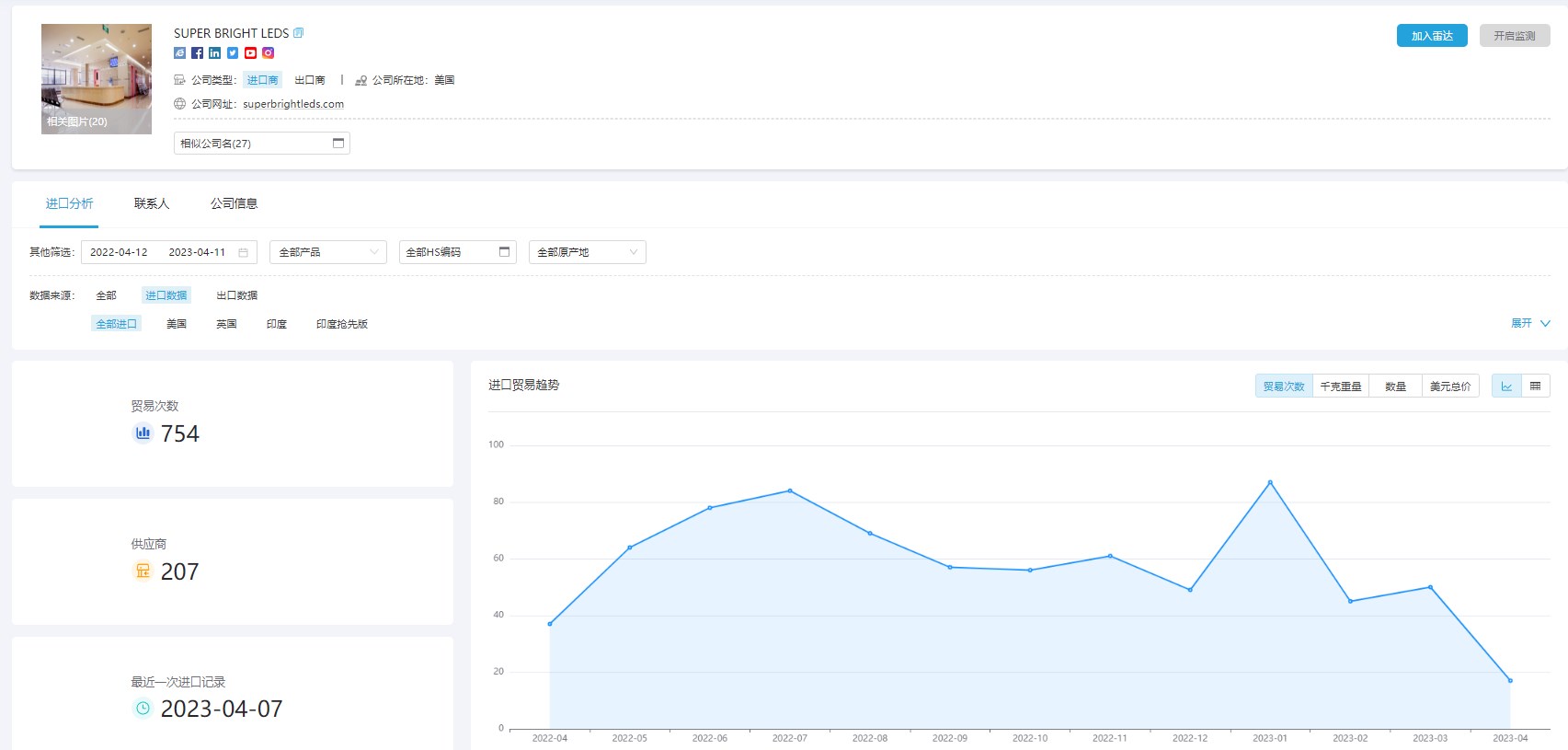Viewport: 1568px width, 750px height.
Task: Click start date 2022-04-12 field
Action: click(x=119, y=252)
